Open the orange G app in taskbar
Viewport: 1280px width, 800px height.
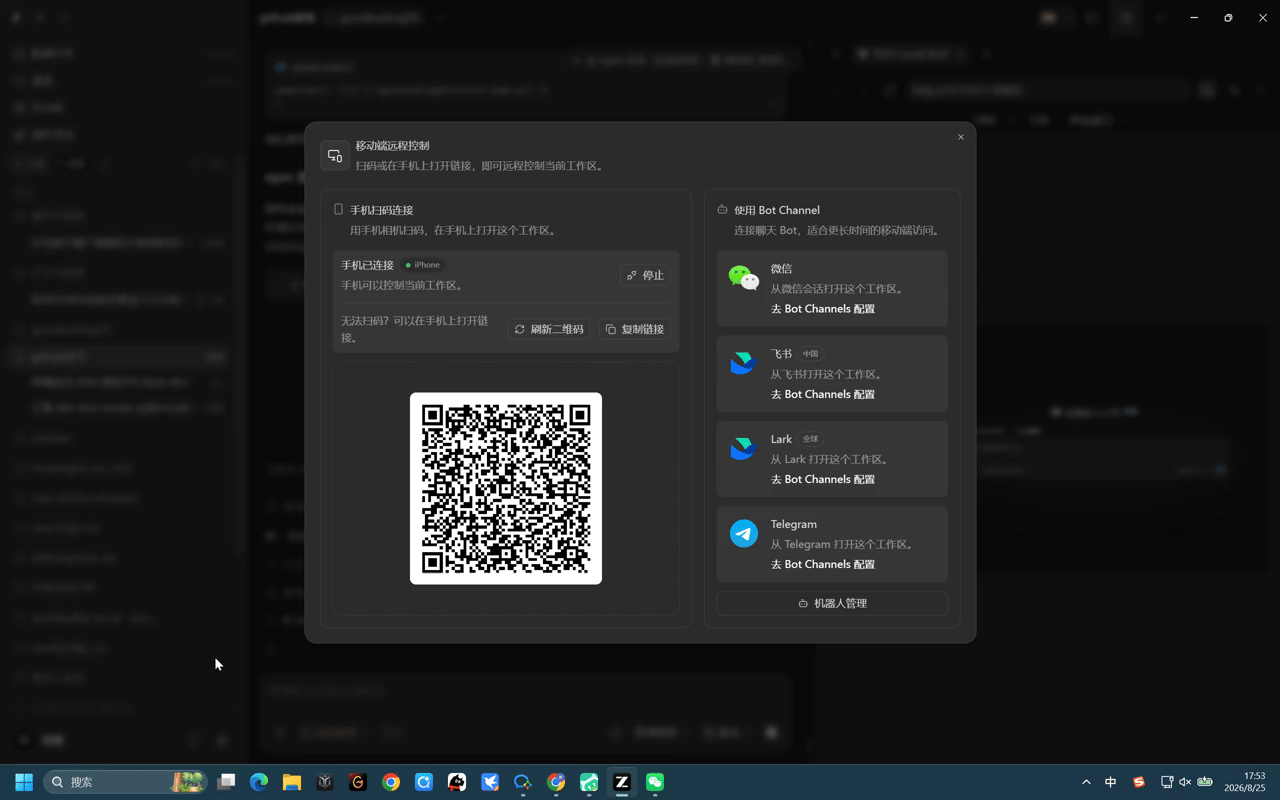pyautogui.click(x=358, y=782)
